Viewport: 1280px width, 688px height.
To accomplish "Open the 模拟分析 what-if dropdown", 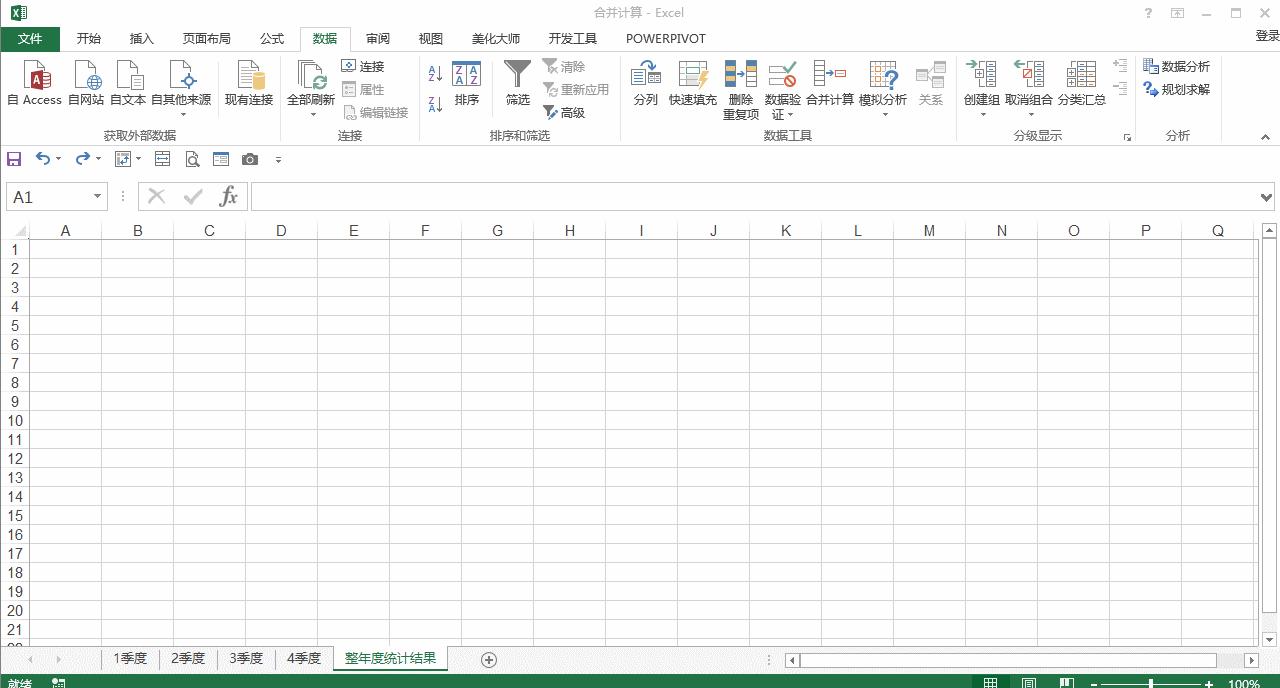I will (884, 114).
